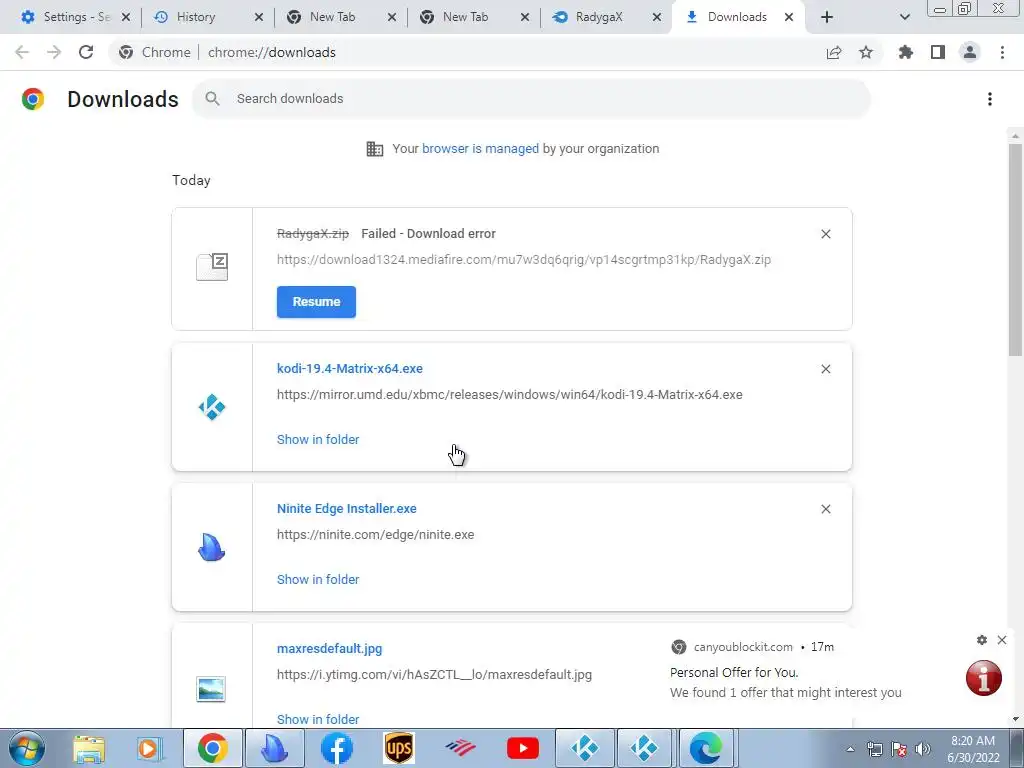
Task: Click the Chrome logo beside the Downloads title
Action: [x=33, y=99]
